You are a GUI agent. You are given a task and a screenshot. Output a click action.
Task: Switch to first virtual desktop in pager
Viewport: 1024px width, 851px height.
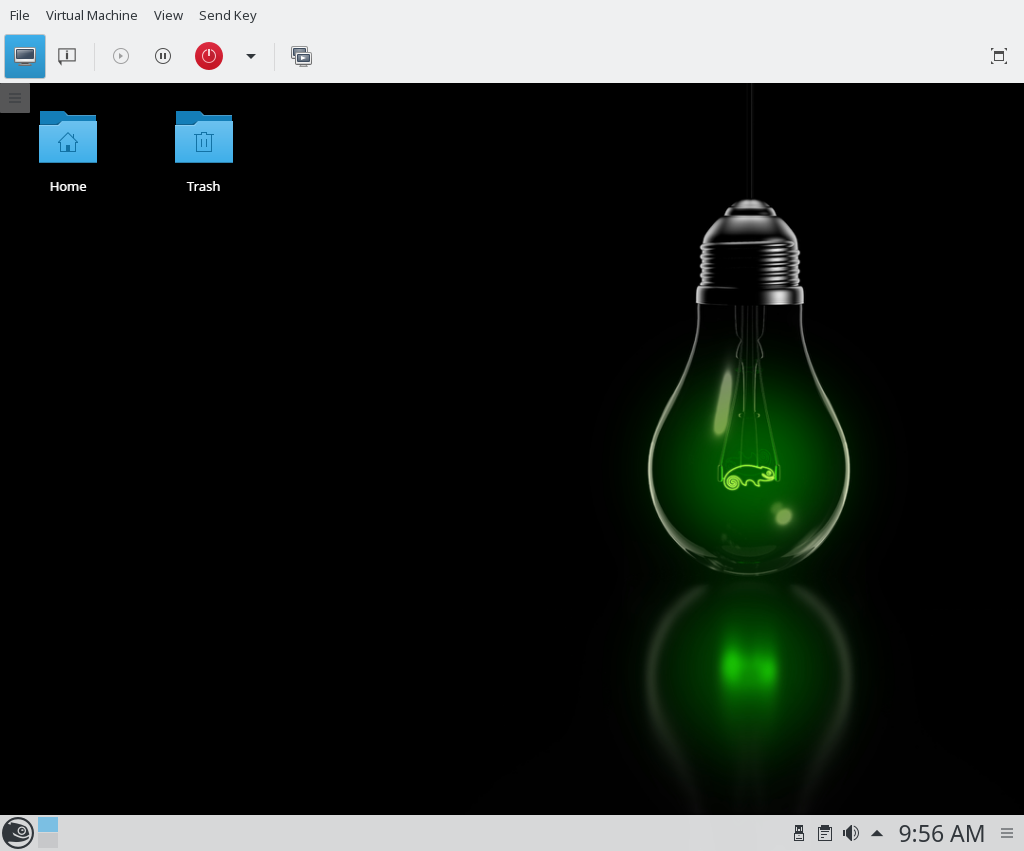click(x=48, y=824)
